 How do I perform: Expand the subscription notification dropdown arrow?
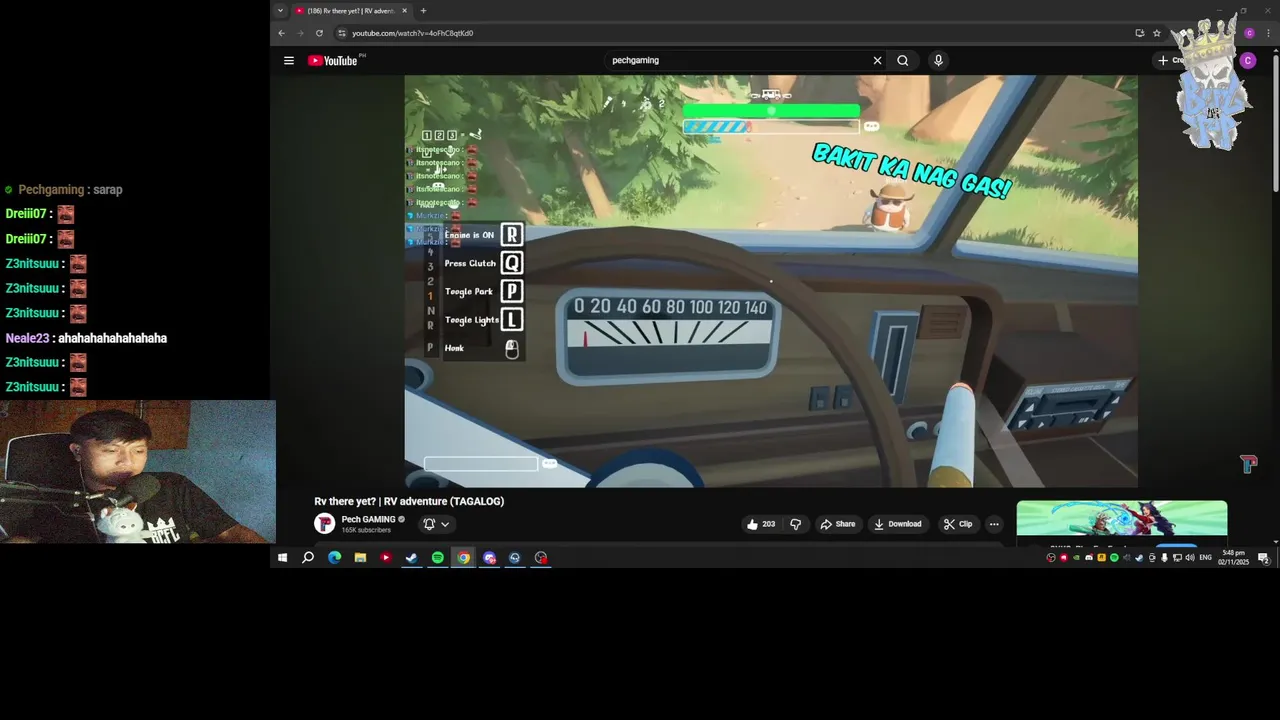[445, 524]
